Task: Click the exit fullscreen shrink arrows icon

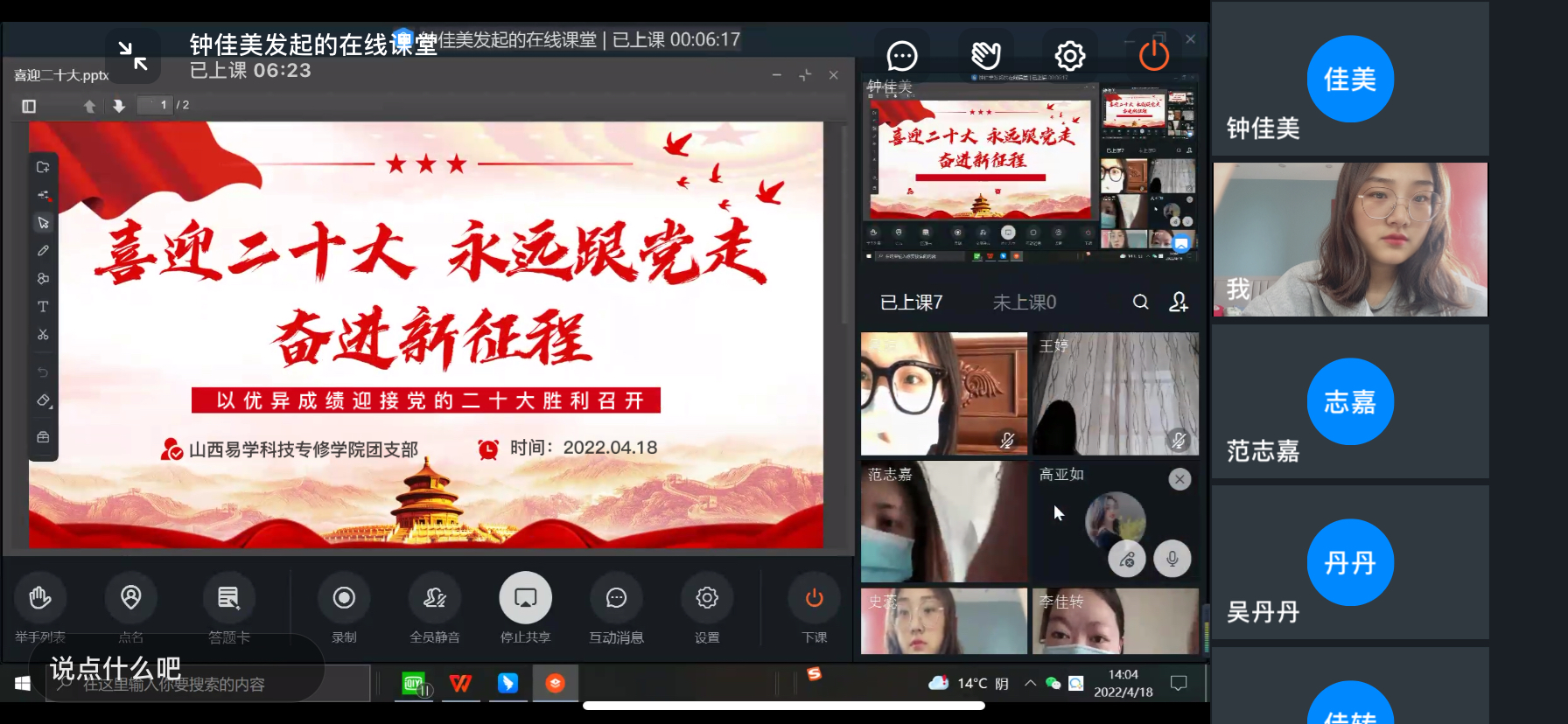Action: [x=133, y=55]
